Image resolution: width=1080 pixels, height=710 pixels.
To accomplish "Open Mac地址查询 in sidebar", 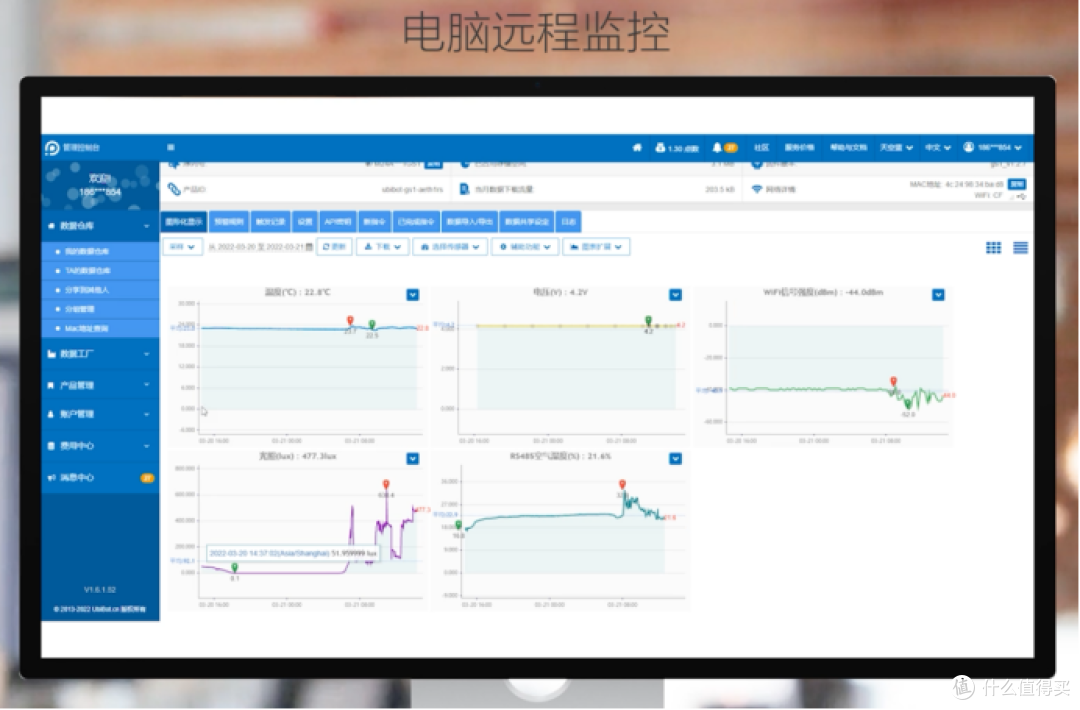I will tap(100, 328).
